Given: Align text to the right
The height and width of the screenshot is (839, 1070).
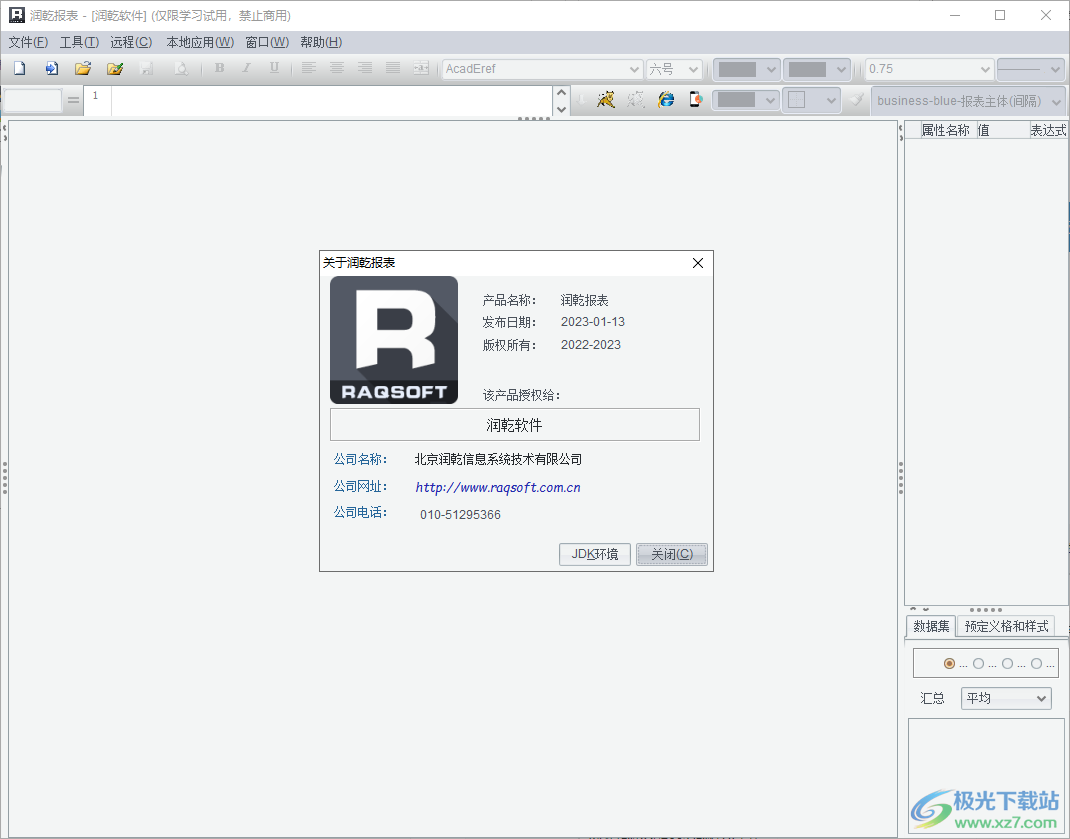Looking at the screenshot, I should point(365,68).
